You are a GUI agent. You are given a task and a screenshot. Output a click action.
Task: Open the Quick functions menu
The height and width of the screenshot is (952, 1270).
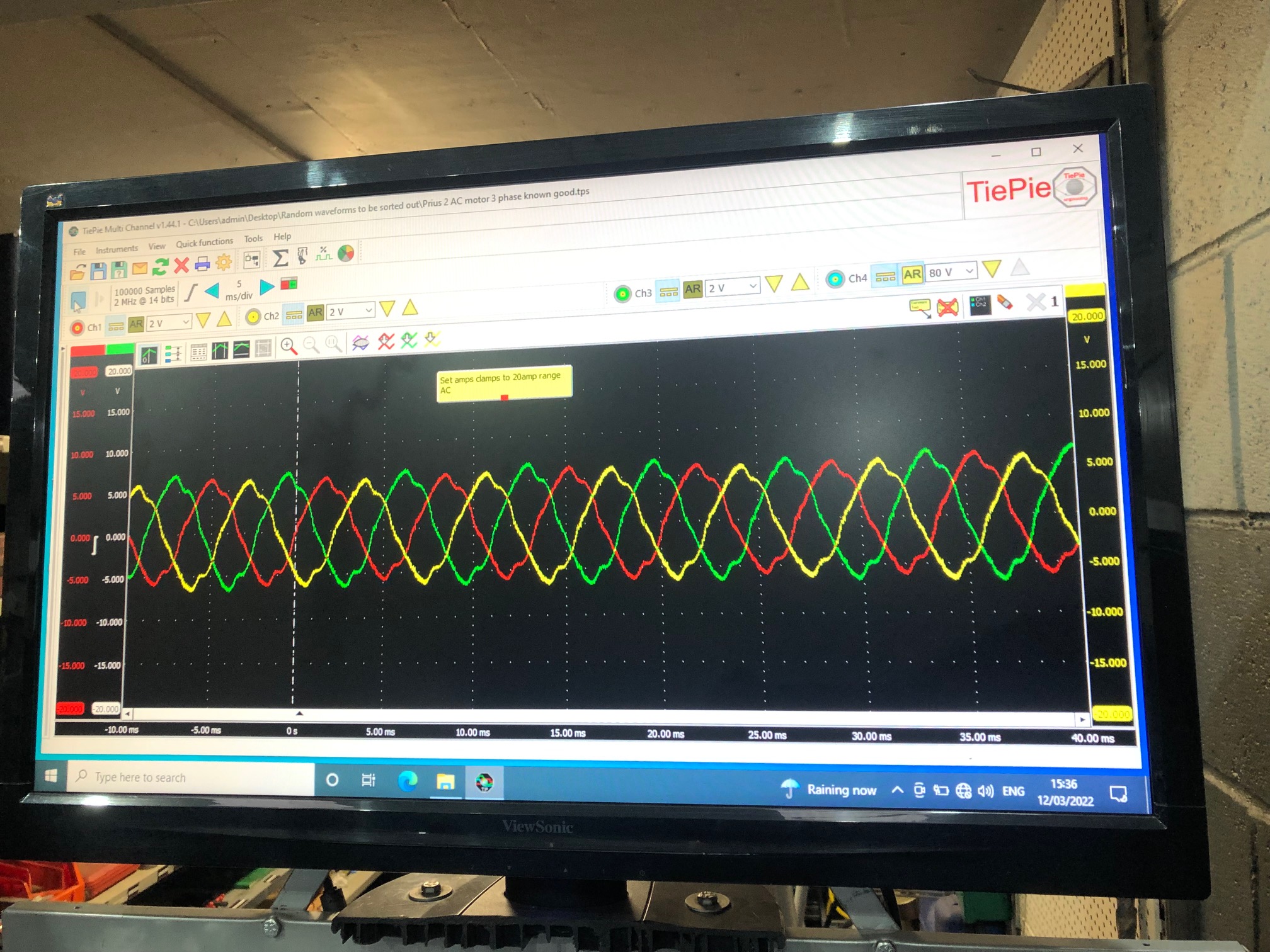coord(204,243)
